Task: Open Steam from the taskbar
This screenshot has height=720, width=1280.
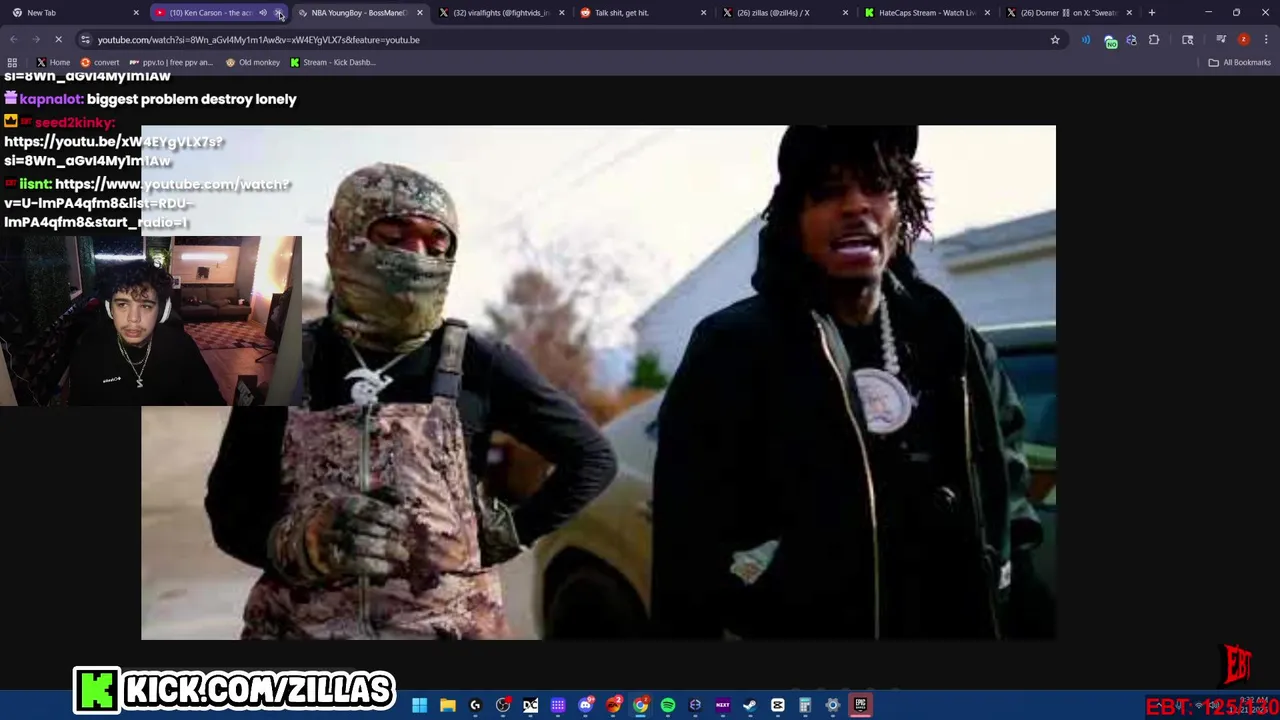Action: pyautogui.click(x=750, y=705)
